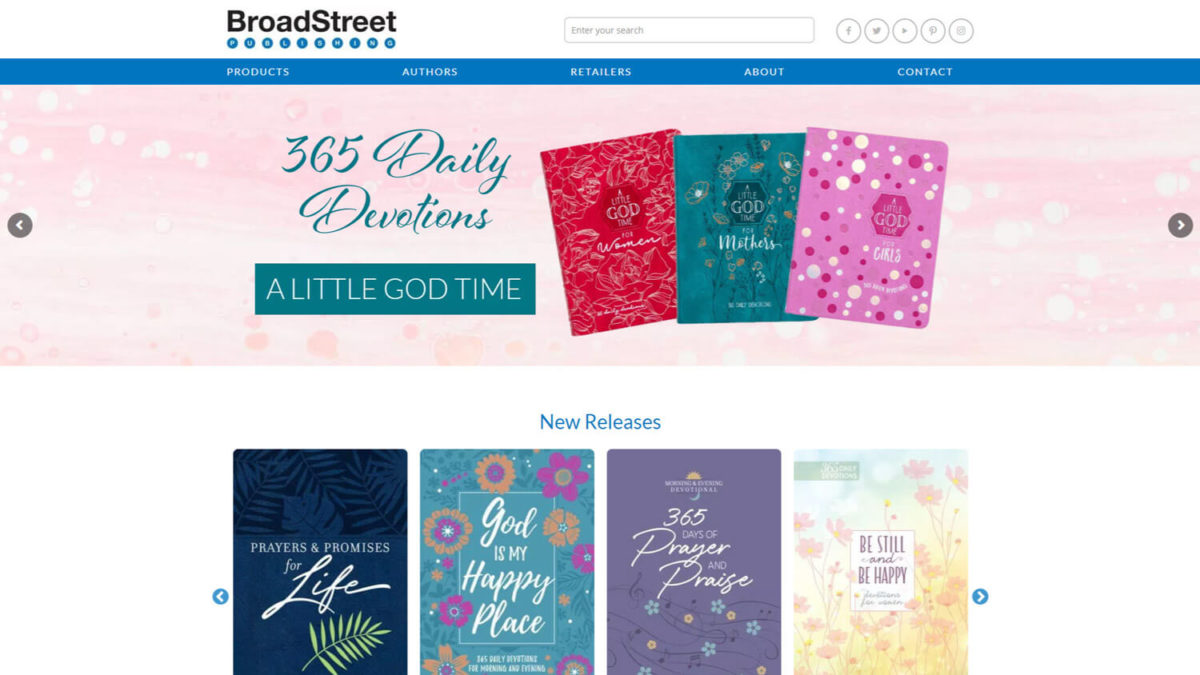
Task: Open the Pinterest social icon
Action: point(933,31)
